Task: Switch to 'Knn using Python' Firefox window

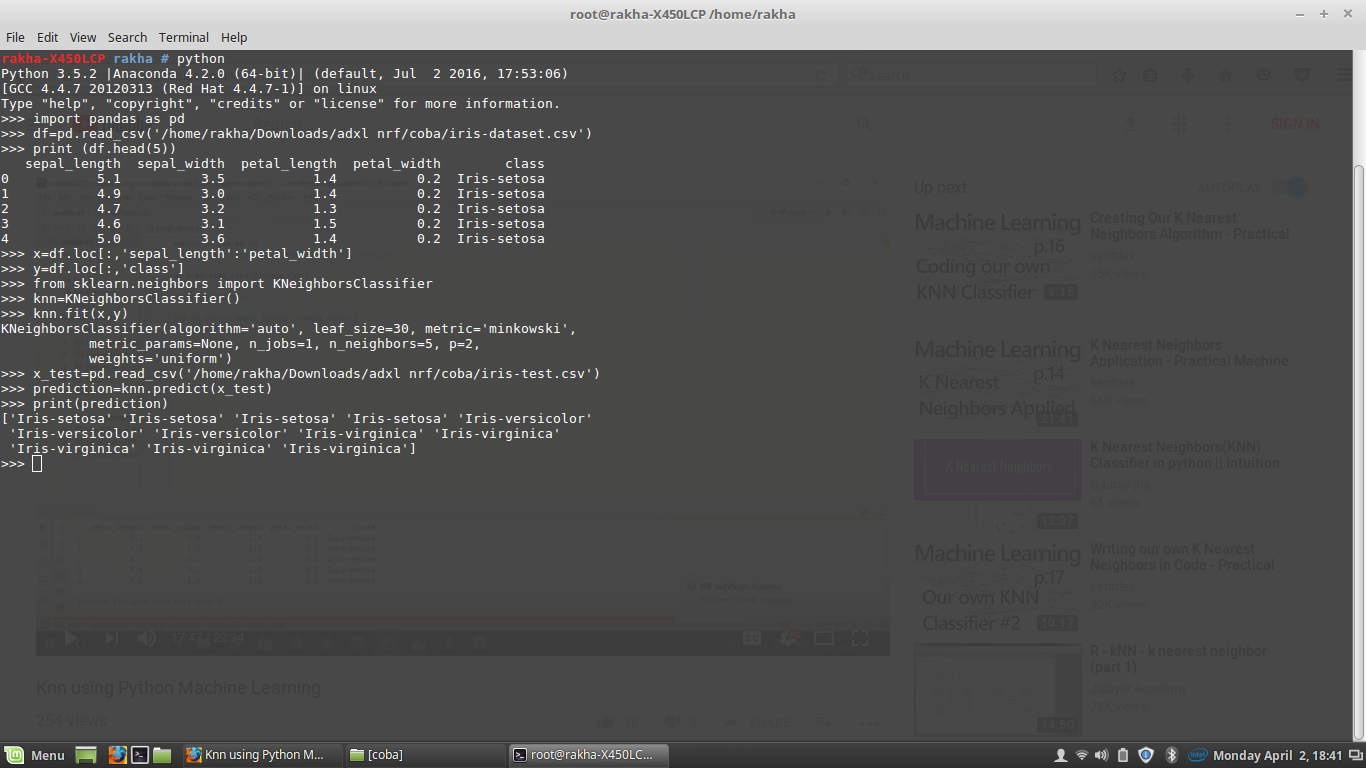Action: click(x=257, y=755)
